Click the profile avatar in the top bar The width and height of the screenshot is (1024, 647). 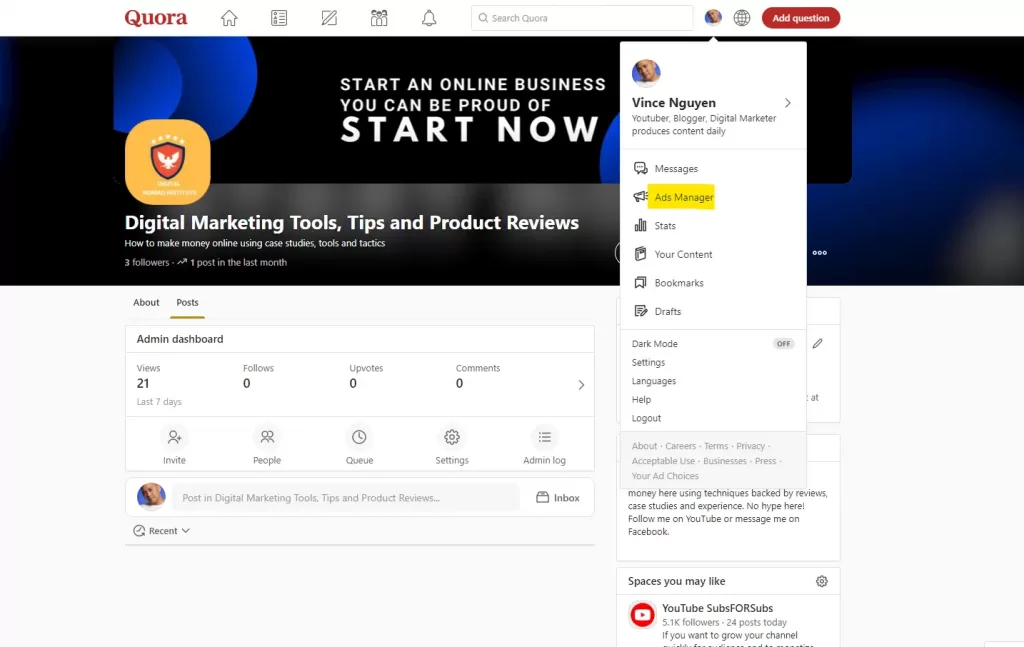point(713,17)
